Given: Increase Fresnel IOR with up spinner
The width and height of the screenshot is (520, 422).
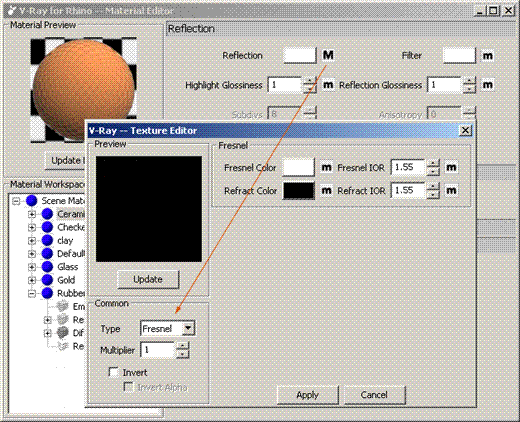Looking at the screenshot, I should pyautogui.click(x=433, y=164).
